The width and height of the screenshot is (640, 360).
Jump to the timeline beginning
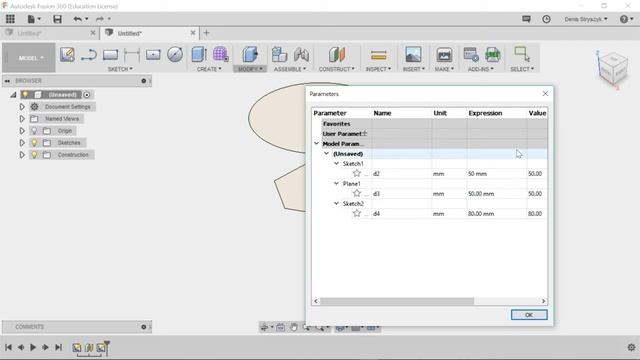click(9, 347)
